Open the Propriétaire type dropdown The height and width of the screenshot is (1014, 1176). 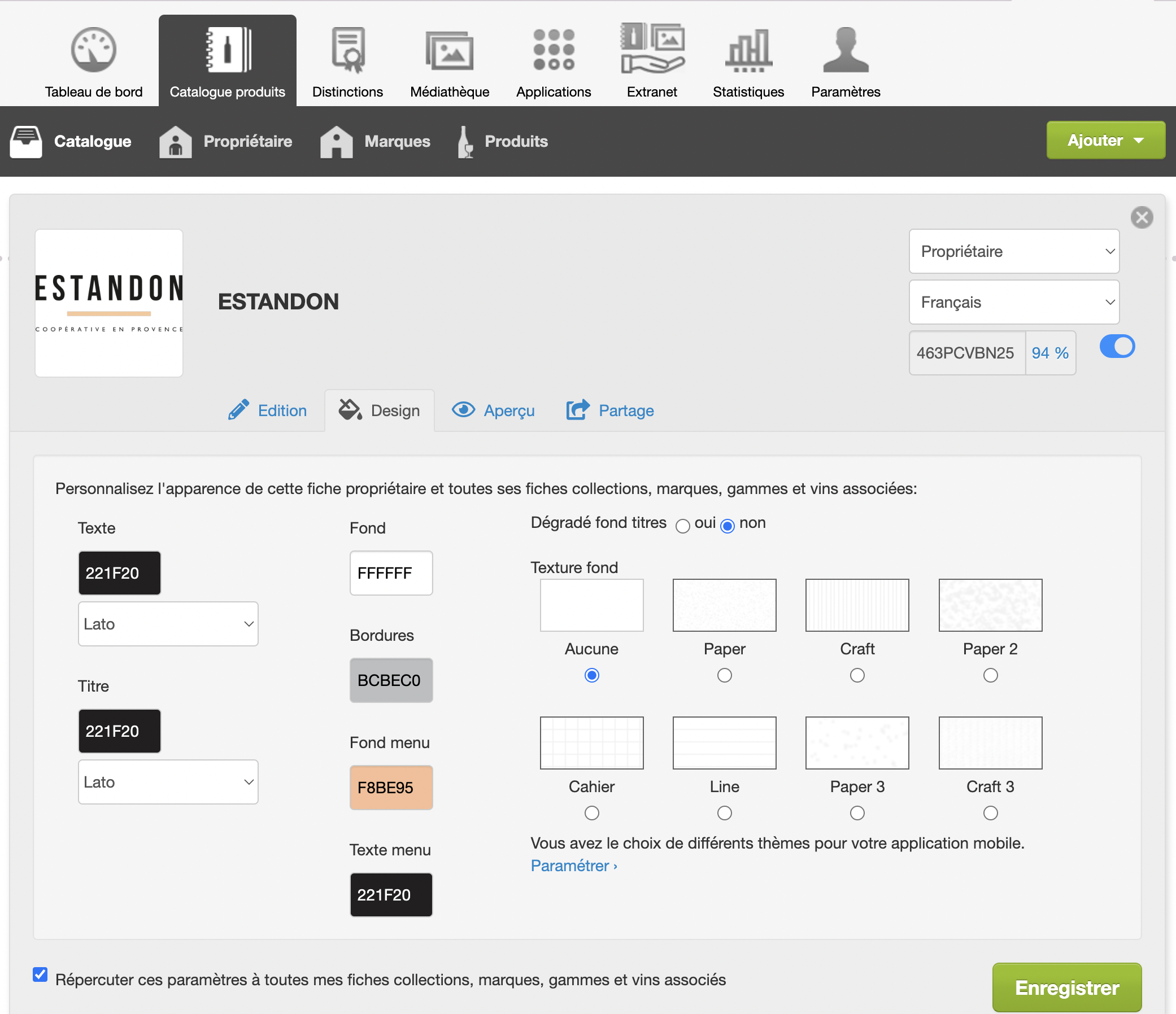(1014, 251)
